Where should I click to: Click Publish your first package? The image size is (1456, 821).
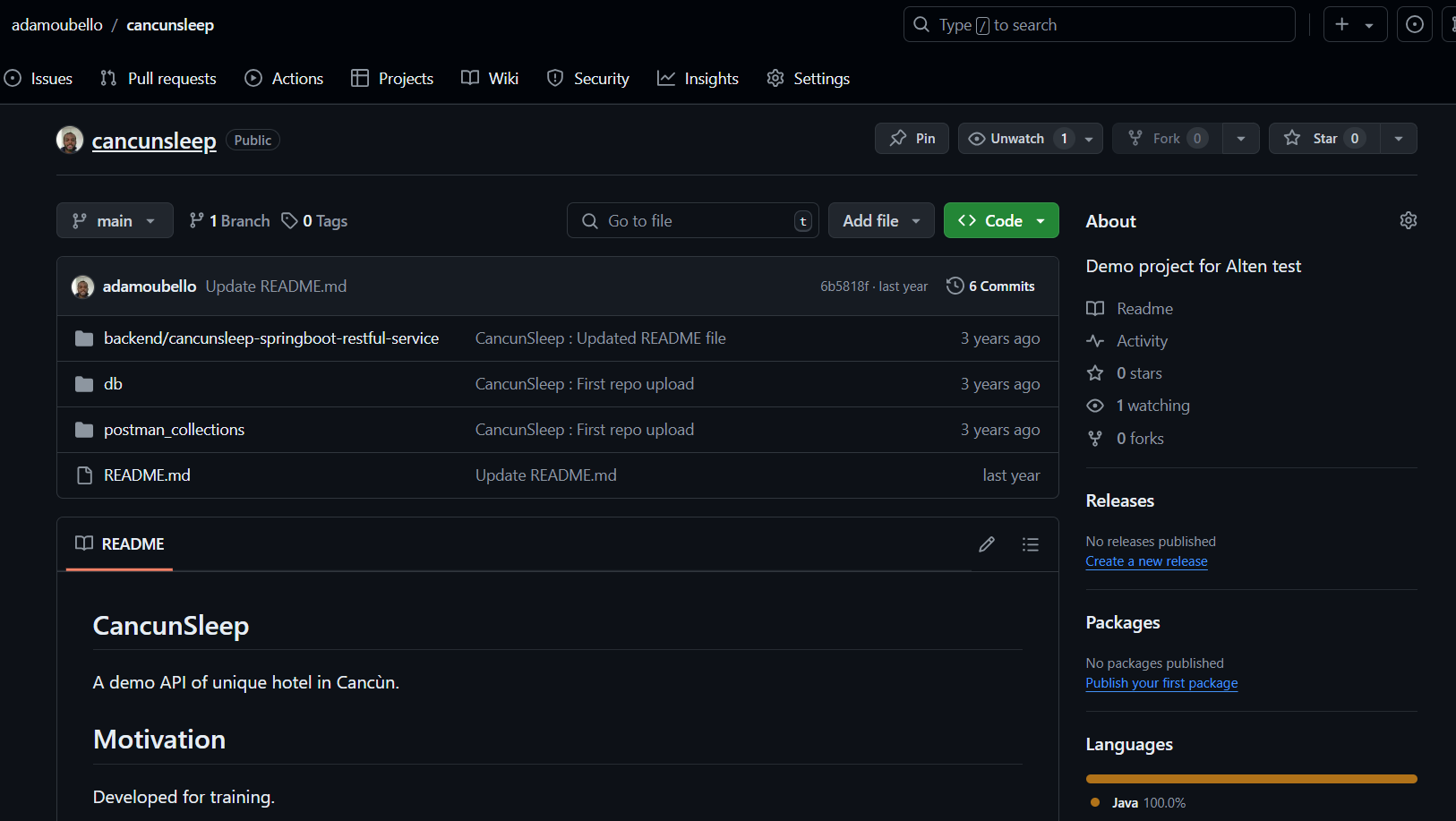tap(1162, 683)
